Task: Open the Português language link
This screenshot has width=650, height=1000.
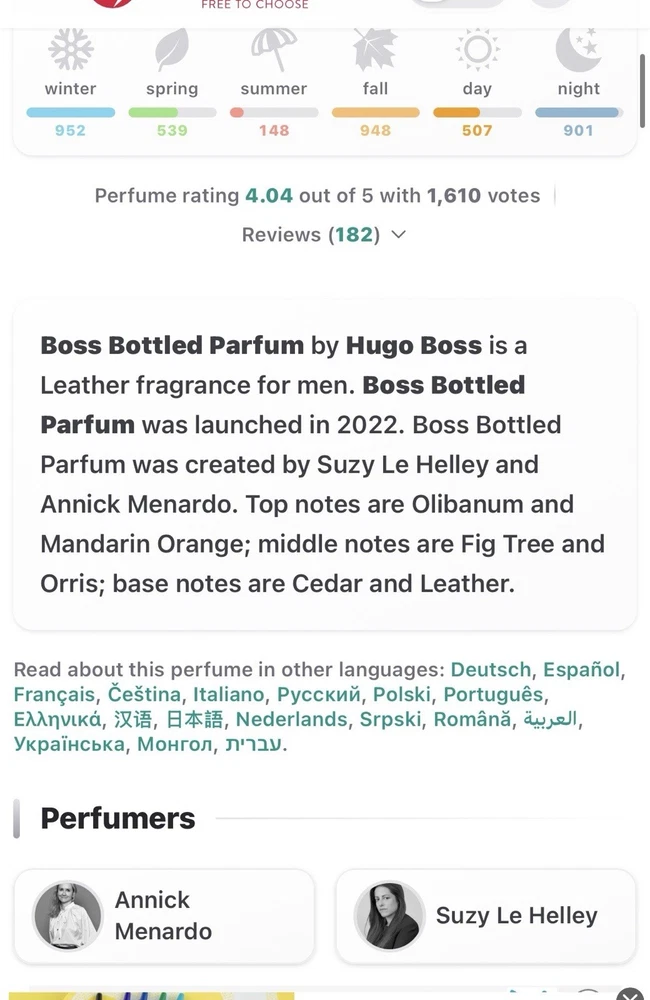Action: (x=493, y=695)
